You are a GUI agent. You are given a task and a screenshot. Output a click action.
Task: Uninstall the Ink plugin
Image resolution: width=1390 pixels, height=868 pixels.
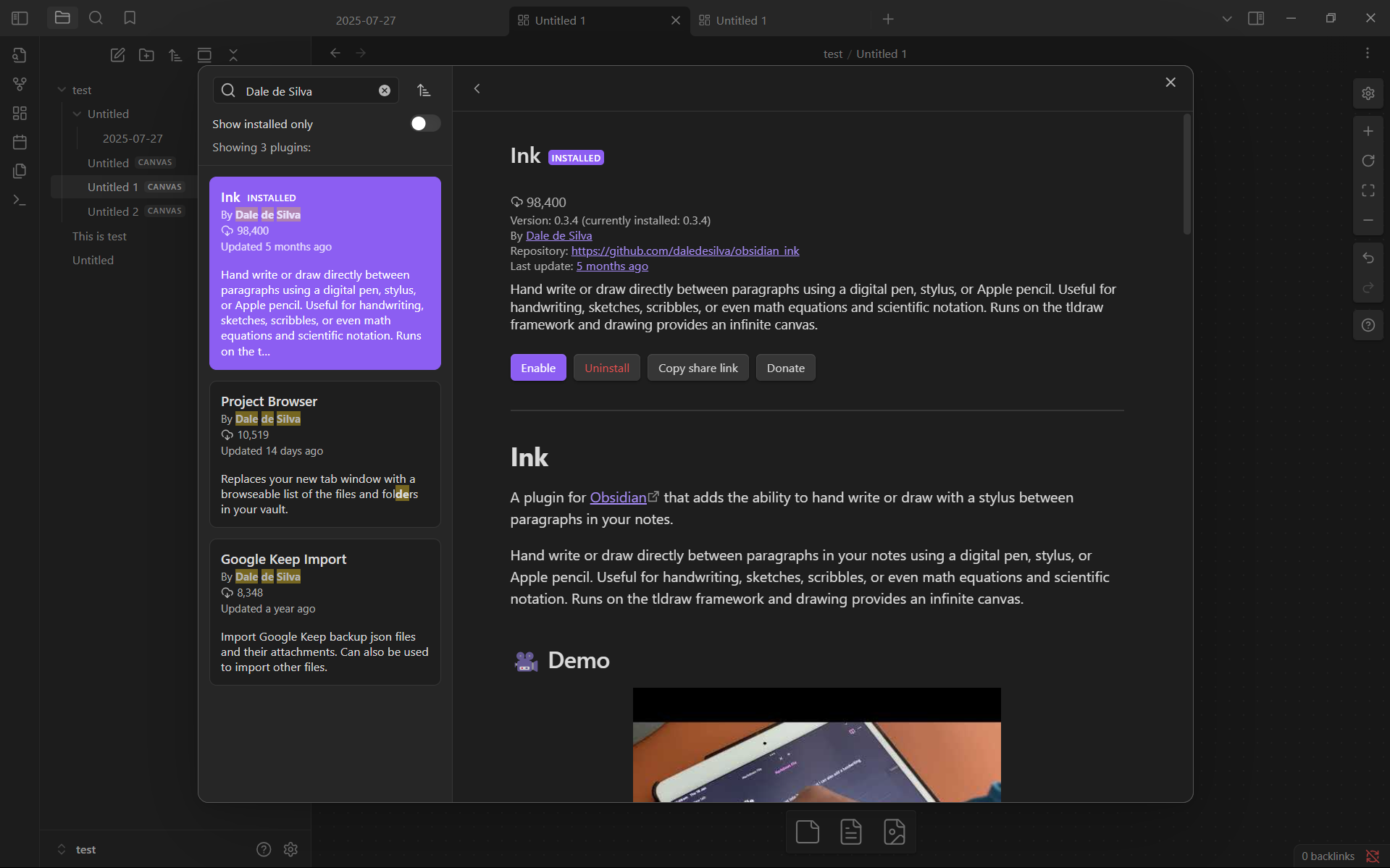(607, 368)
